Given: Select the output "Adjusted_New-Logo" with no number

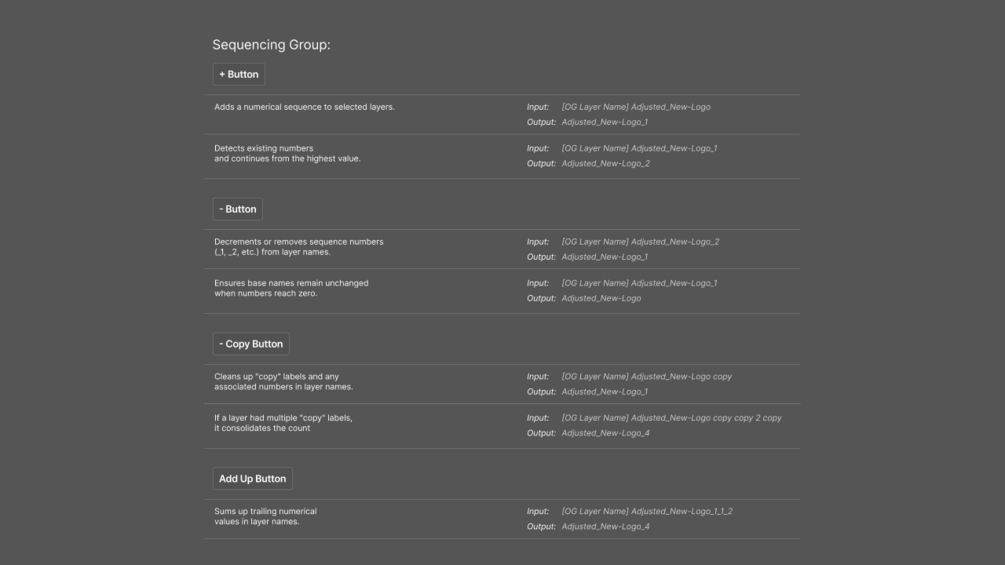Looking at the screenshot, I should pyautogui.click(x=601, y=299).
